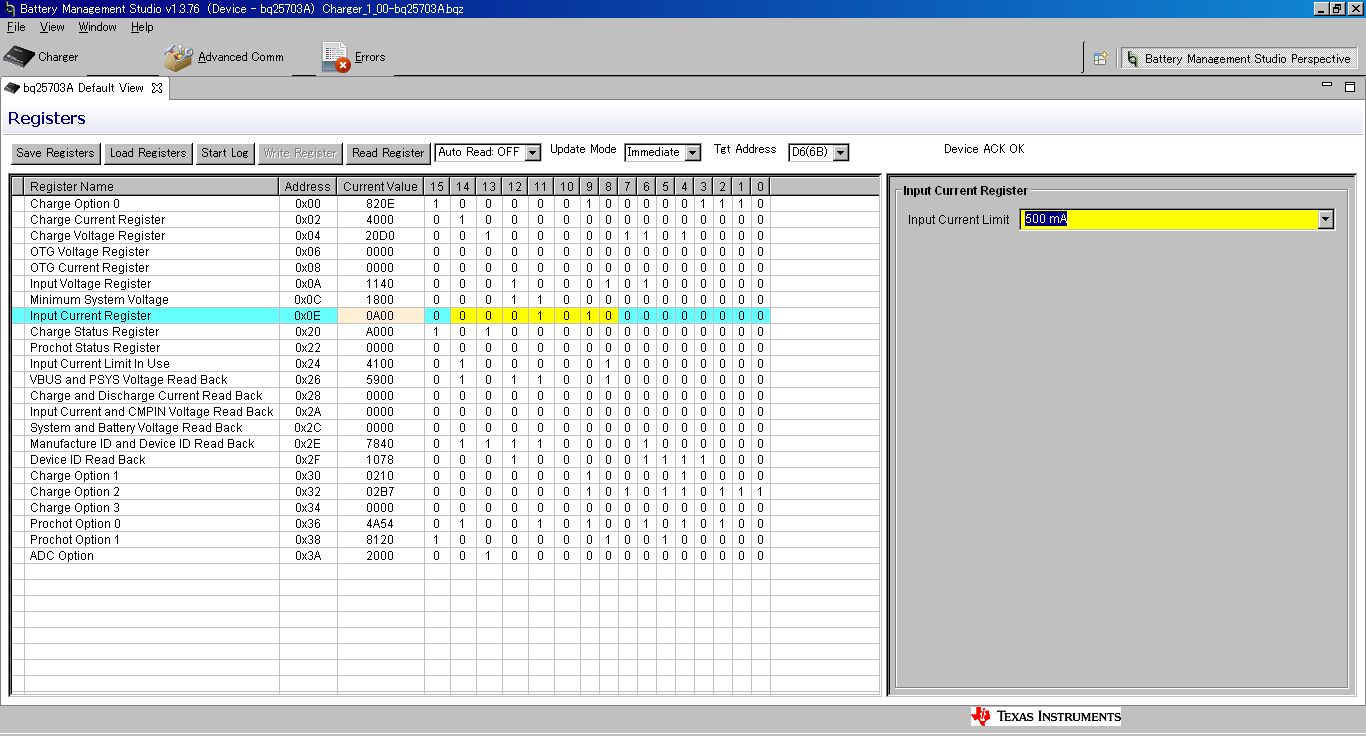The image size is (1366, 736).
Task: Open the File menu
Action: click(16, 27)
